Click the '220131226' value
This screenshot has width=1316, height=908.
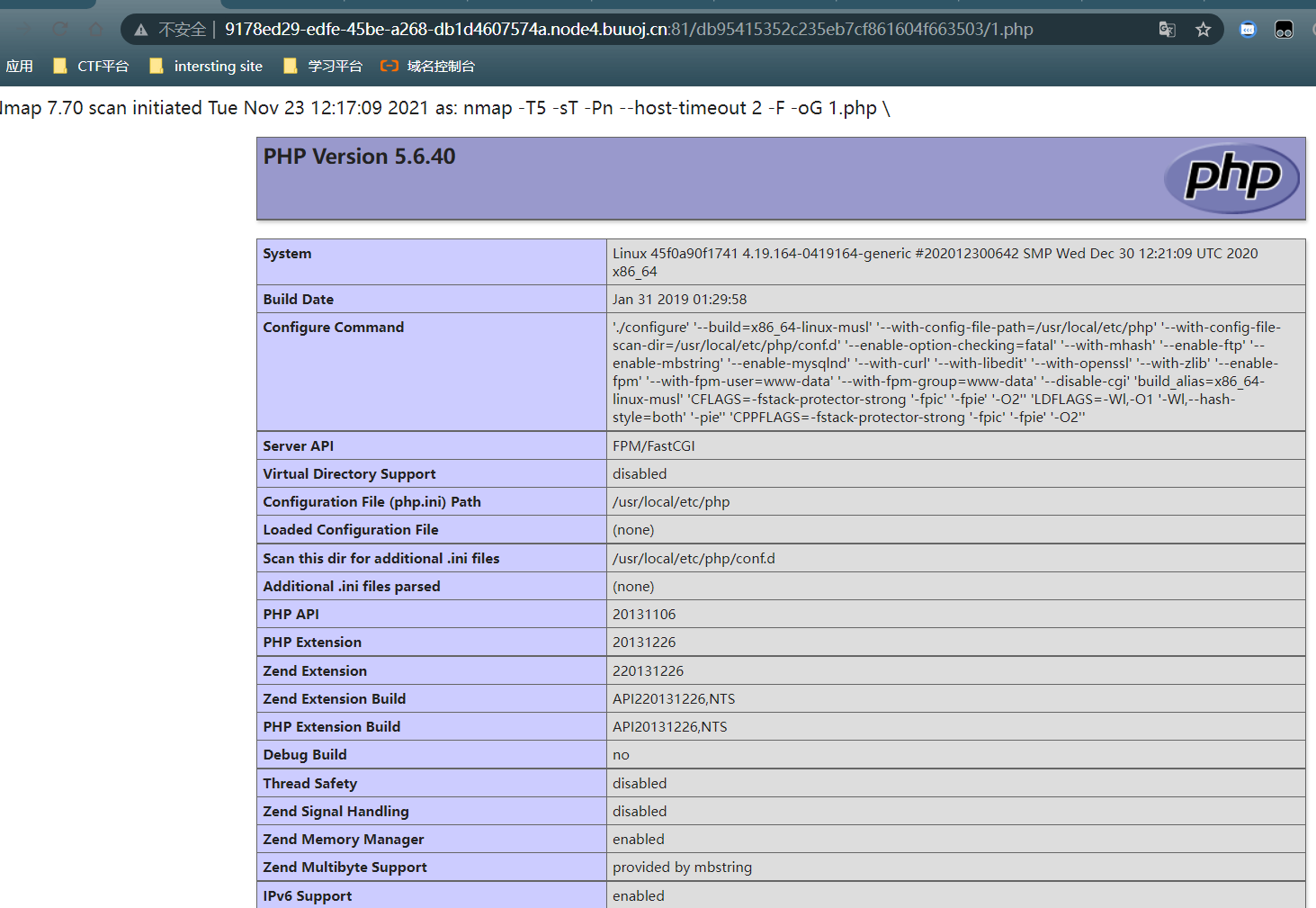648,671
